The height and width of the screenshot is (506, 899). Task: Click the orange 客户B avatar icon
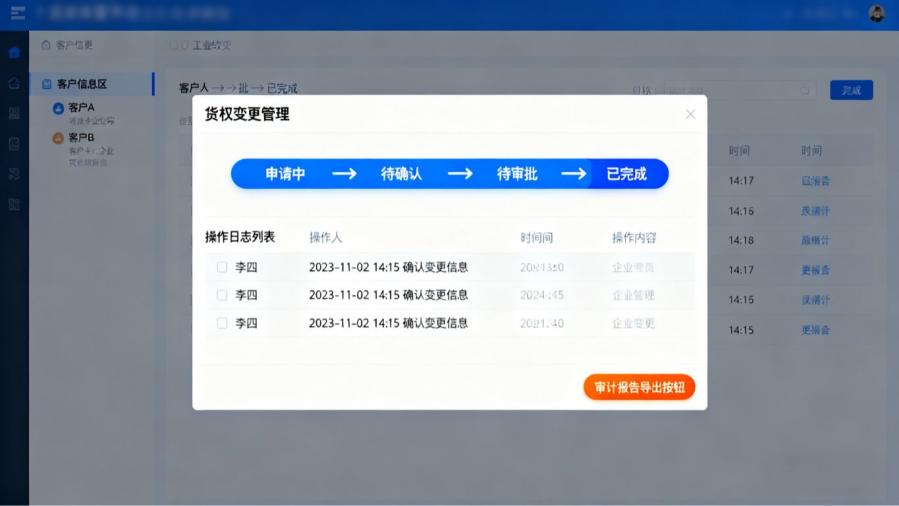[x=58, y=138]
